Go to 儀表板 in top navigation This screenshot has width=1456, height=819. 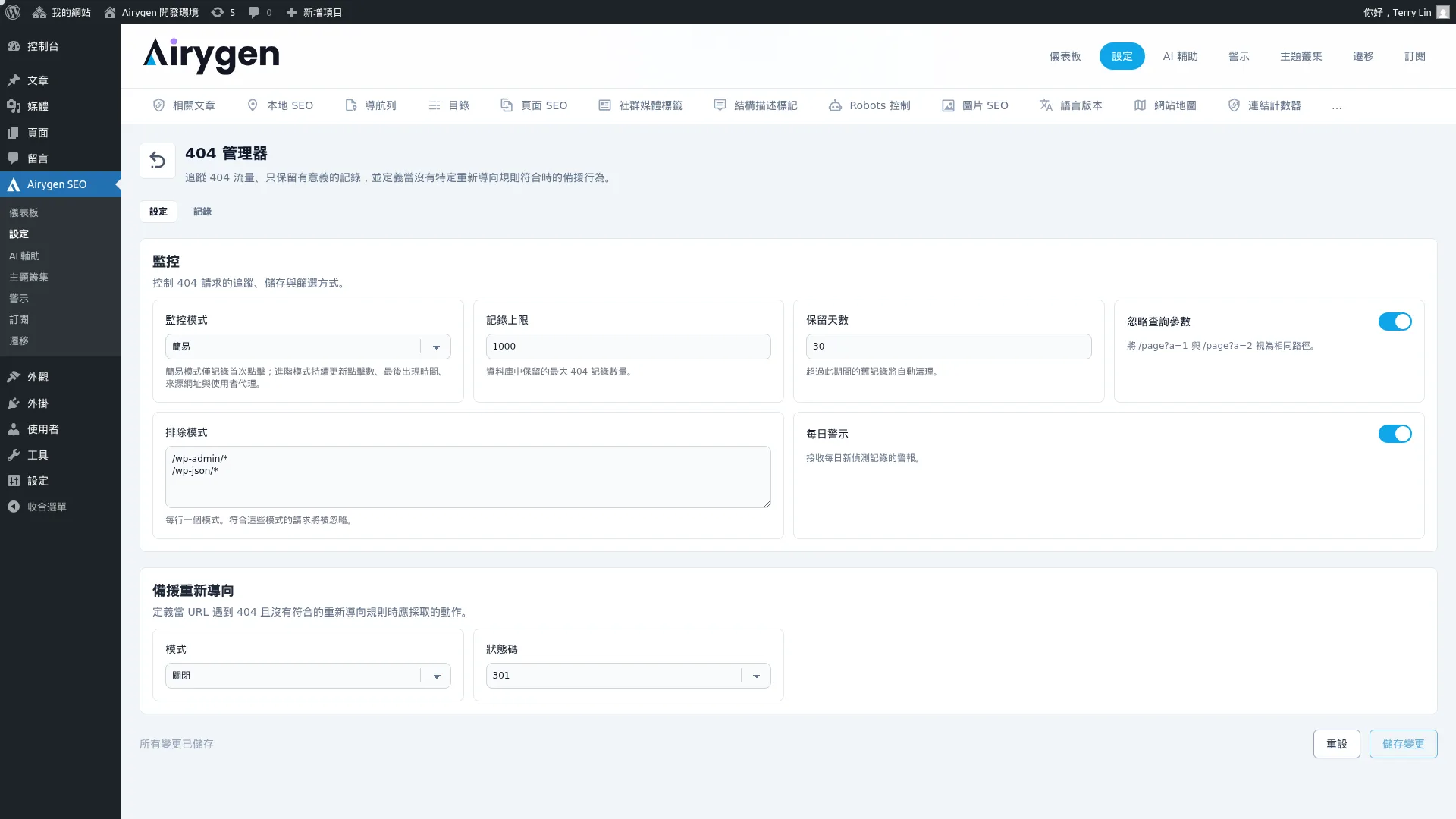(x=1065, y=56)
